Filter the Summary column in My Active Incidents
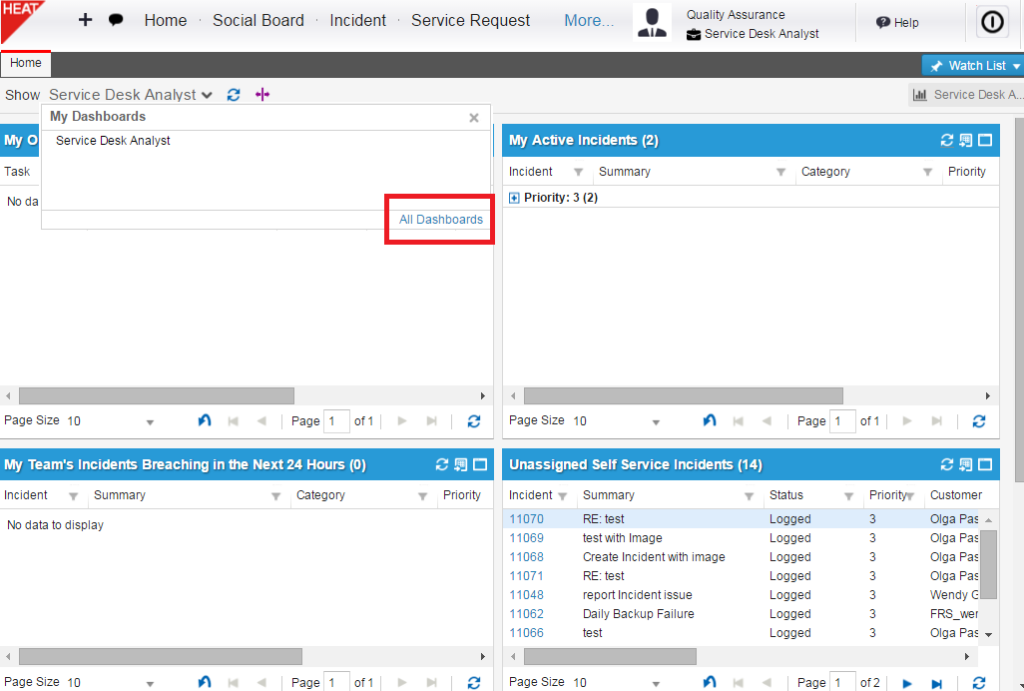1024x691 pixels. pyautogui.click(x=781, y=172)
